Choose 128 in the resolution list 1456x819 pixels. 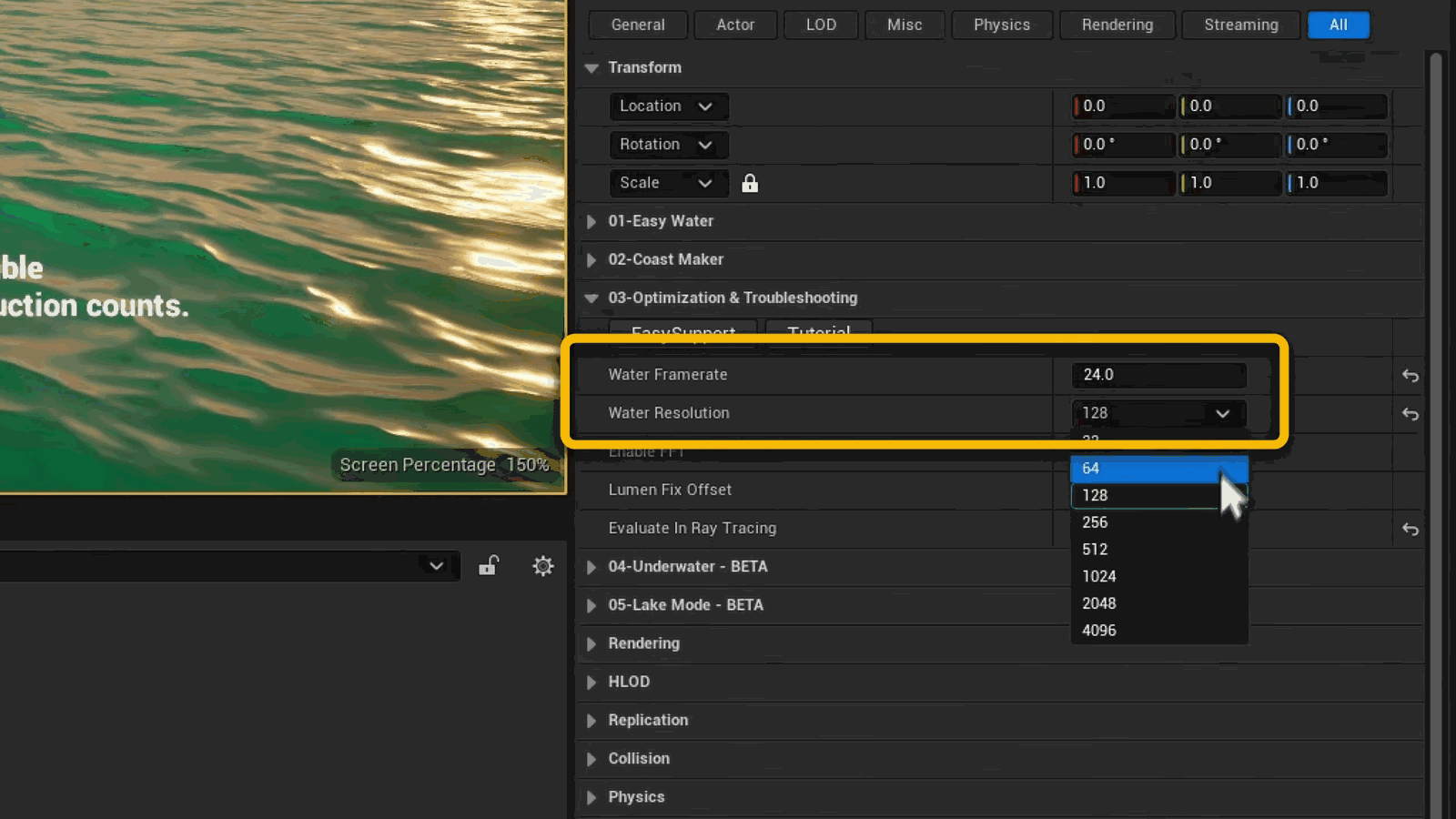[1158, 495]
